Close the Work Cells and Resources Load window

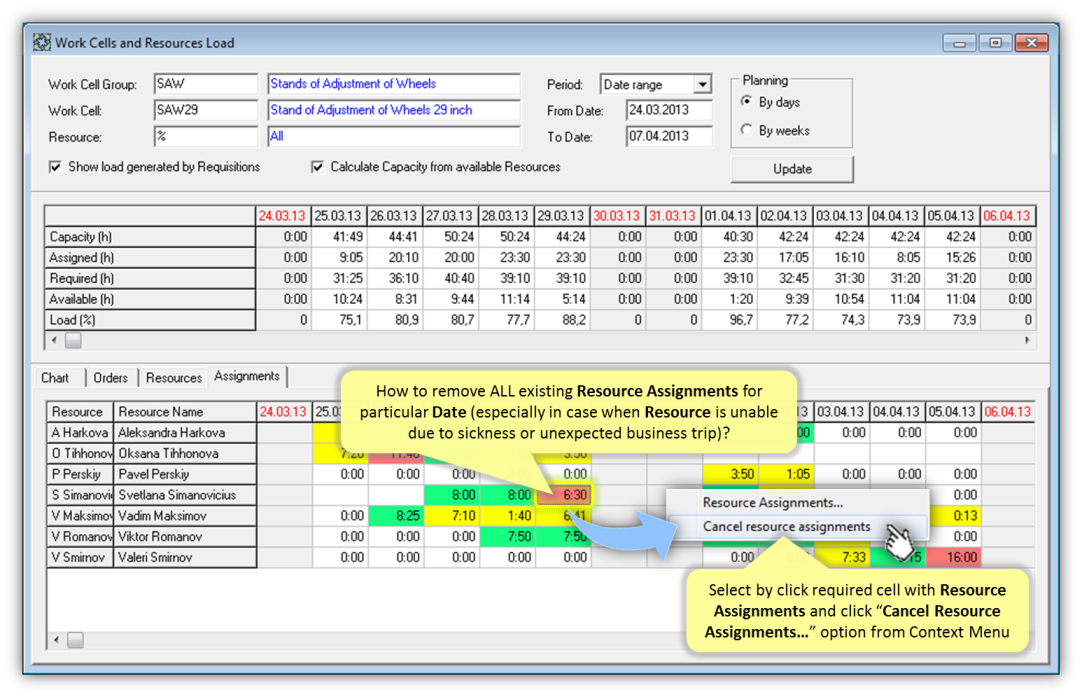click(x=1032, y=43)
